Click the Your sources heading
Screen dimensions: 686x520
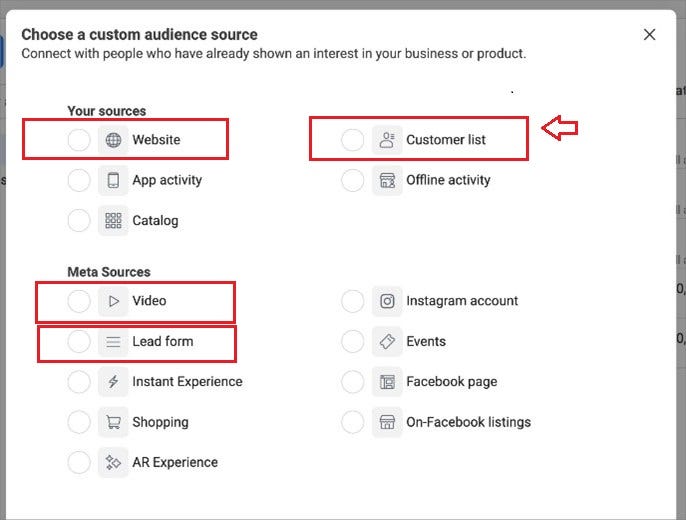107,111
